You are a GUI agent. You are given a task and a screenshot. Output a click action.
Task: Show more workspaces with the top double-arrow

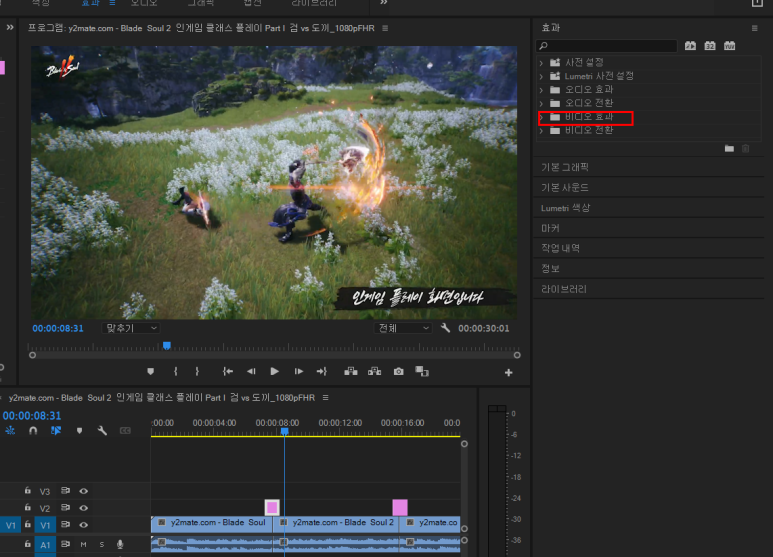click(x=384, y=3)
